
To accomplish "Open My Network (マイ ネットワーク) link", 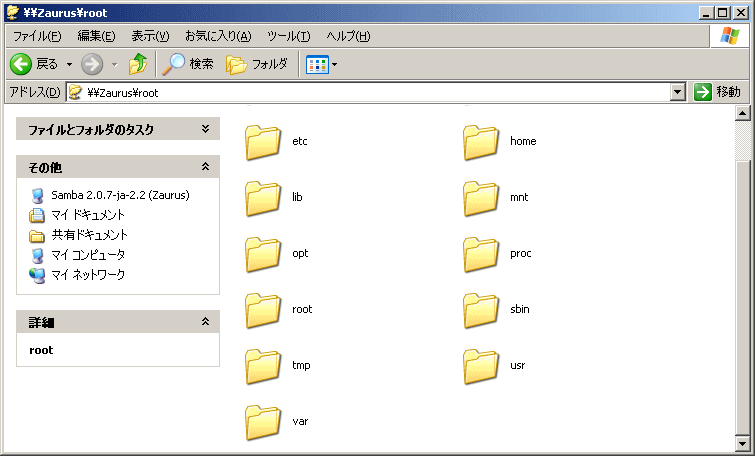I will click(x=88, y=274).
